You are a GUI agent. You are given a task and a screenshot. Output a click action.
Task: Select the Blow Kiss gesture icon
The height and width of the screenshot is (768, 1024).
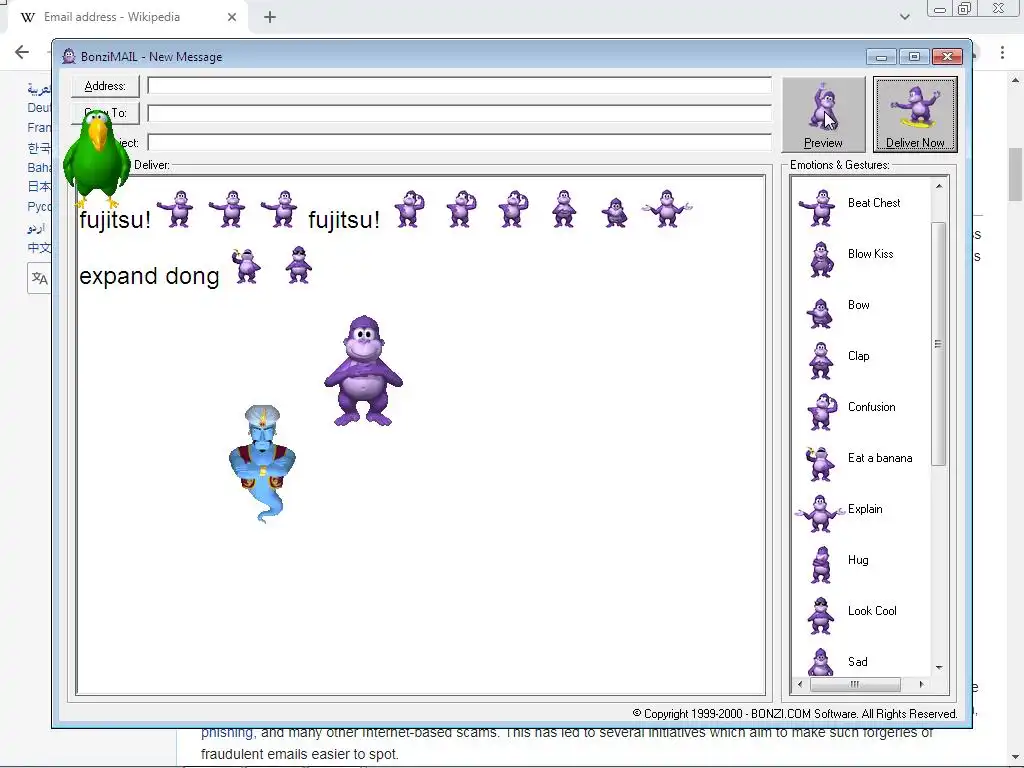click(x=822, y=259)
